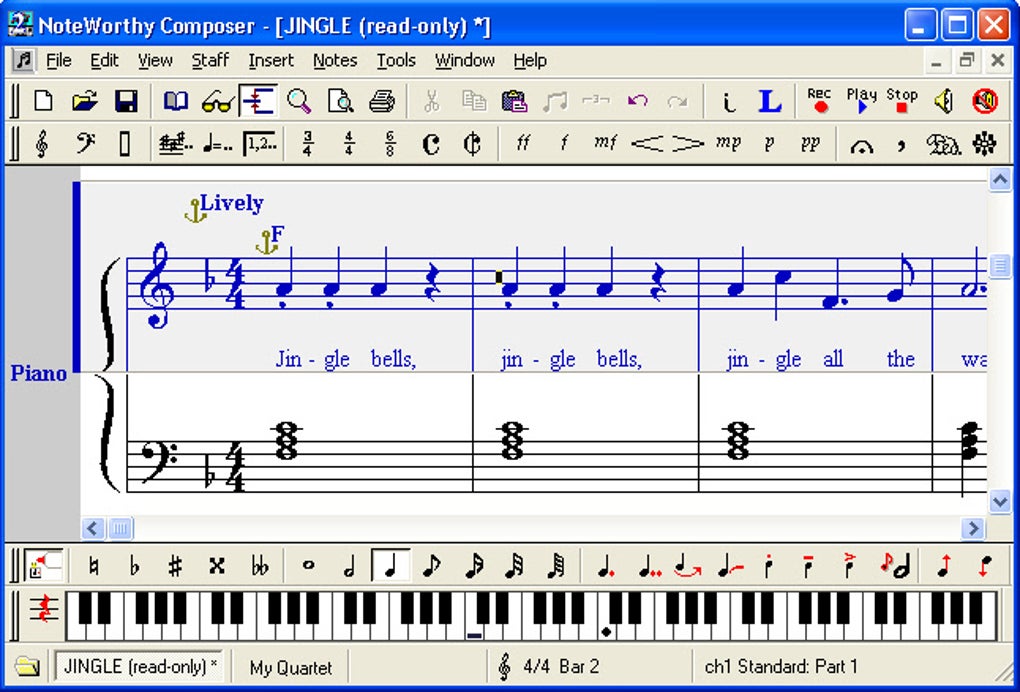The image size is (1020, 692).
Task: Open the Insert menu
Action: 271,61
